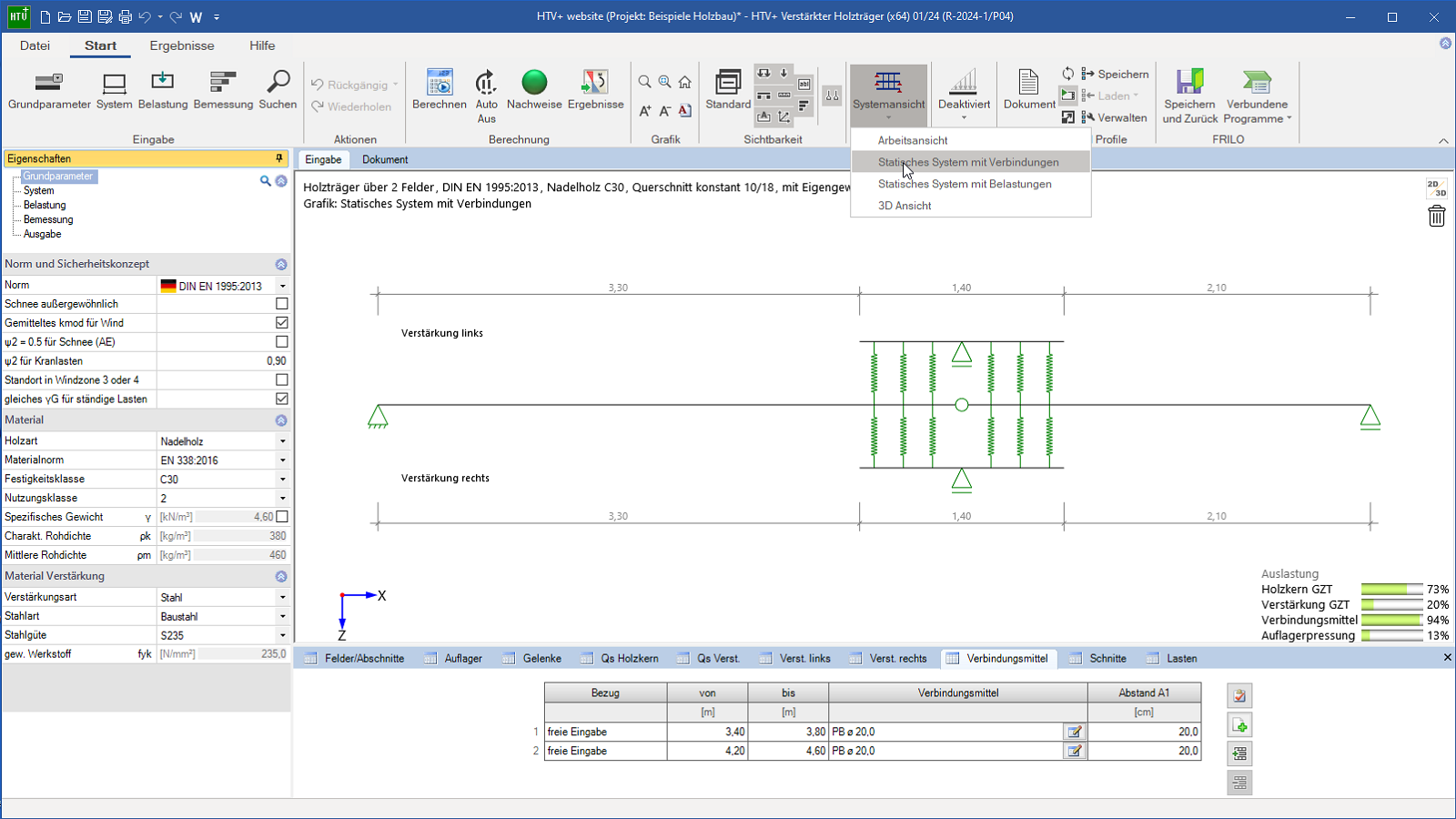Open the System input icon
Image resolution: width=1456 pixels, height=819 pixels.
pos(114,91)
